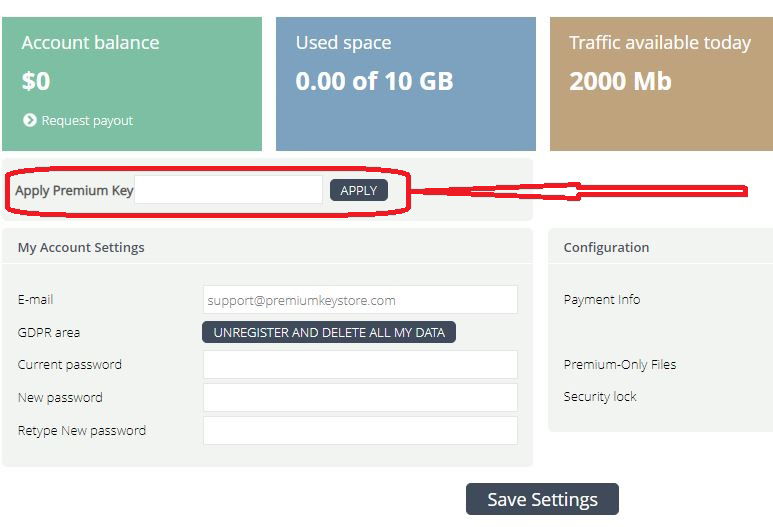Click the Save Settings button
The height and width of the screenshot is (527, 773).
(x=542, y=499)
